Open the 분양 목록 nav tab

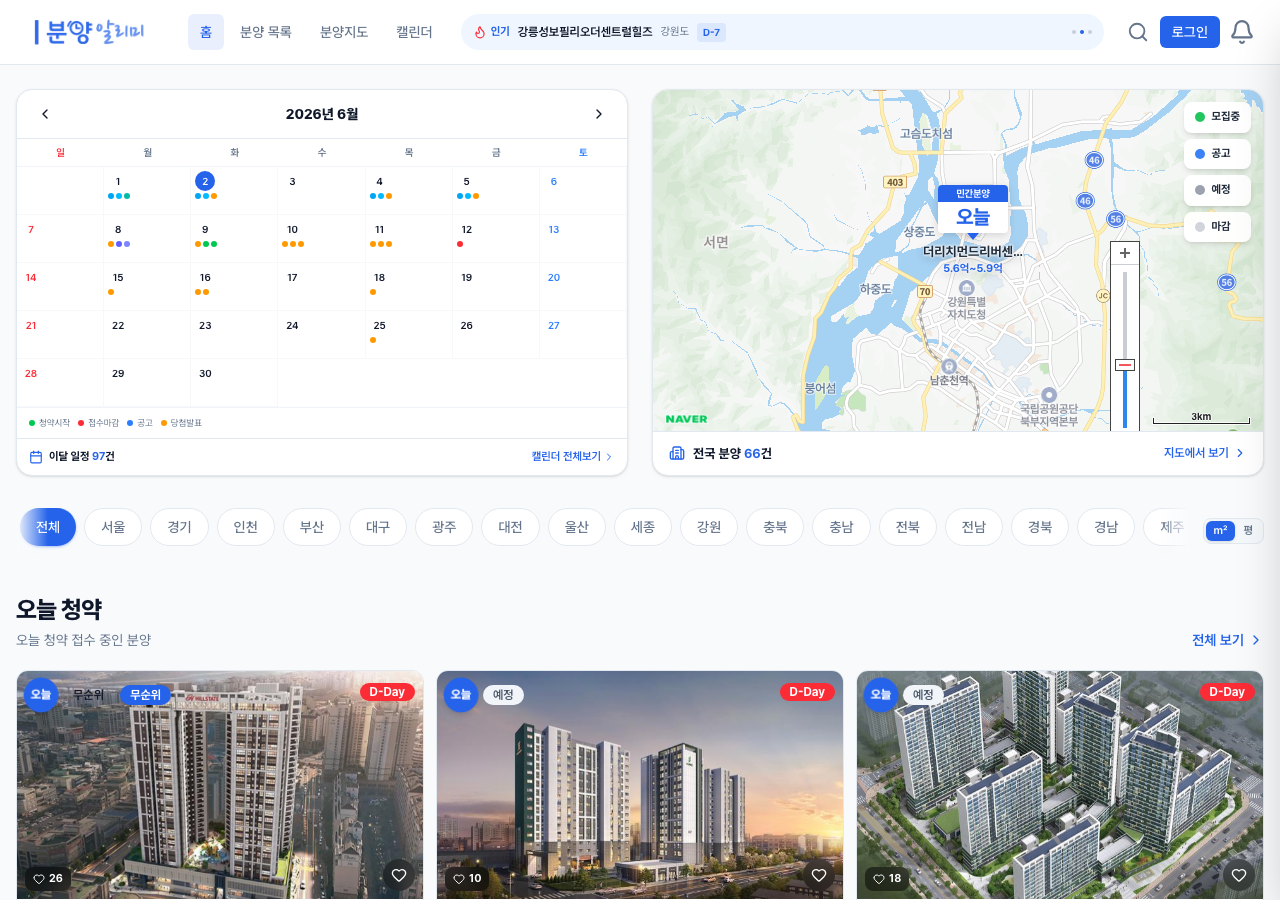(266, 32)
